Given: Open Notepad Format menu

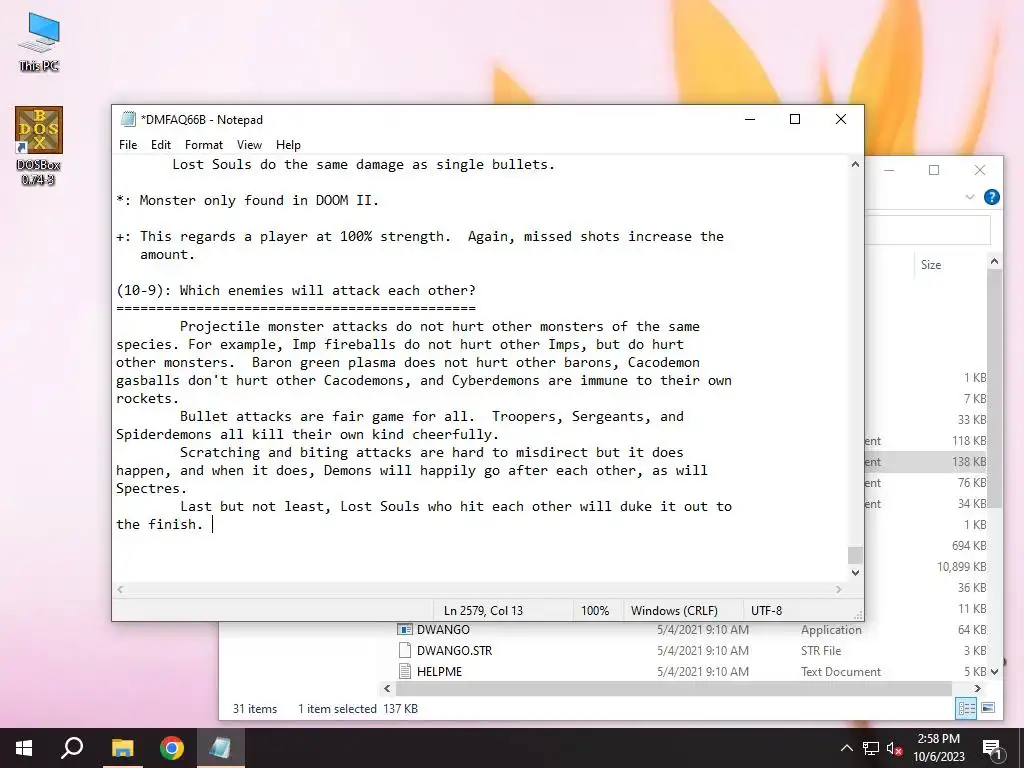Looking at the screenshot, I should (x=204, y=145).
